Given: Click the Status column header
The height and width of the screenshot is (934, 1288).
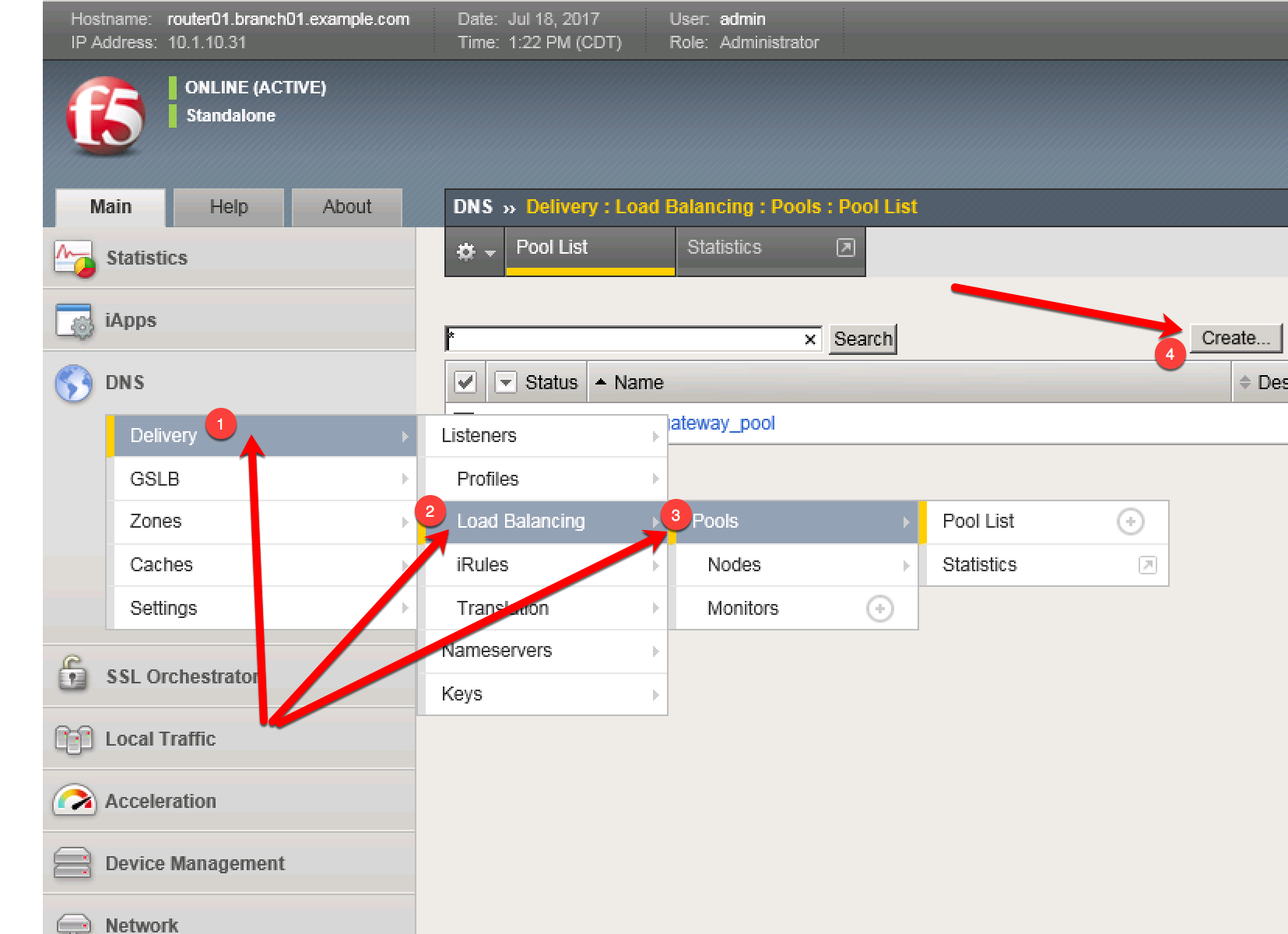Looking at the screenshot, I should tap(551, 382).
